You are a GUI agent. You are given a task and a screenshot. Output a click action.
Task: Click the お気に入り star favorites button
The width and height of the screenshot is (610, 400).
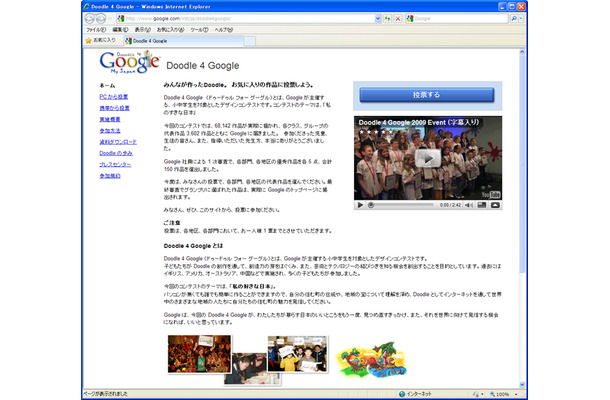[101, 40]
